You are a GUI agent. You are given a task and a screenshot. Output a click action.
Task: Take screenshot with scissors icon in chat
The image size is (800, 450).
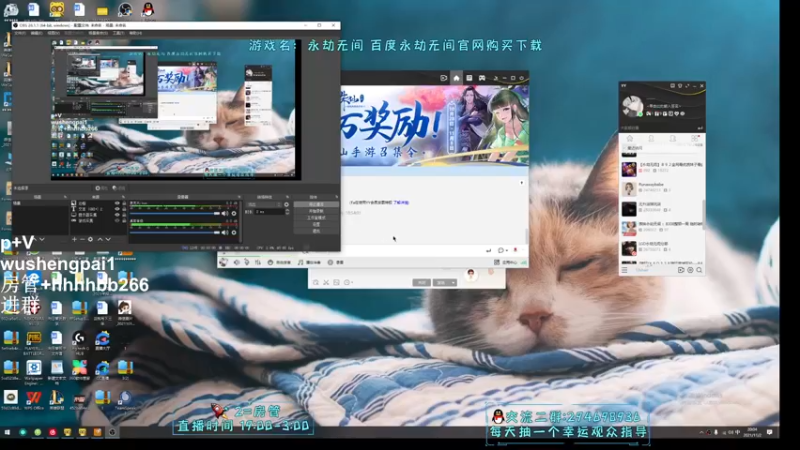(326, 282)
